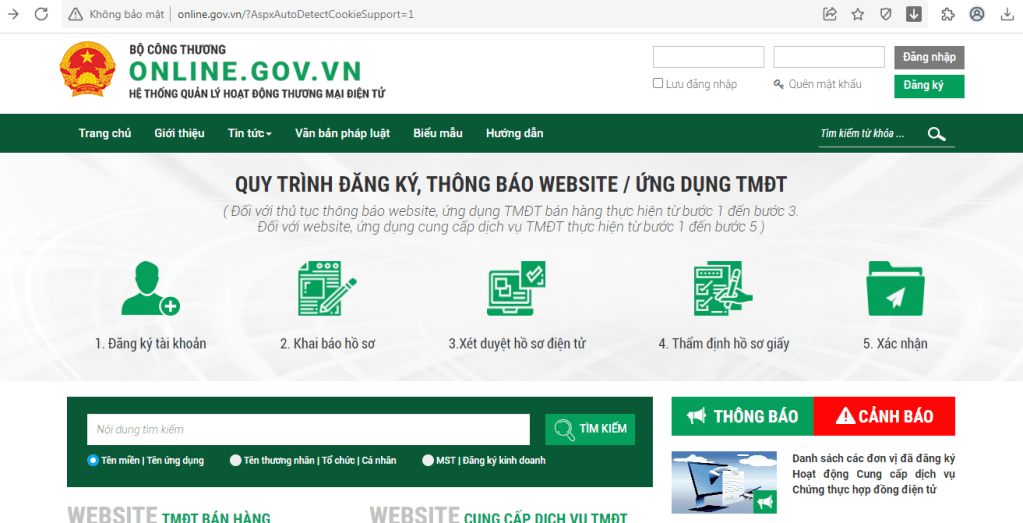Tick the Lưu đăng nhập checkbox
1023x523 pixels.
click(x=658, y=84)
